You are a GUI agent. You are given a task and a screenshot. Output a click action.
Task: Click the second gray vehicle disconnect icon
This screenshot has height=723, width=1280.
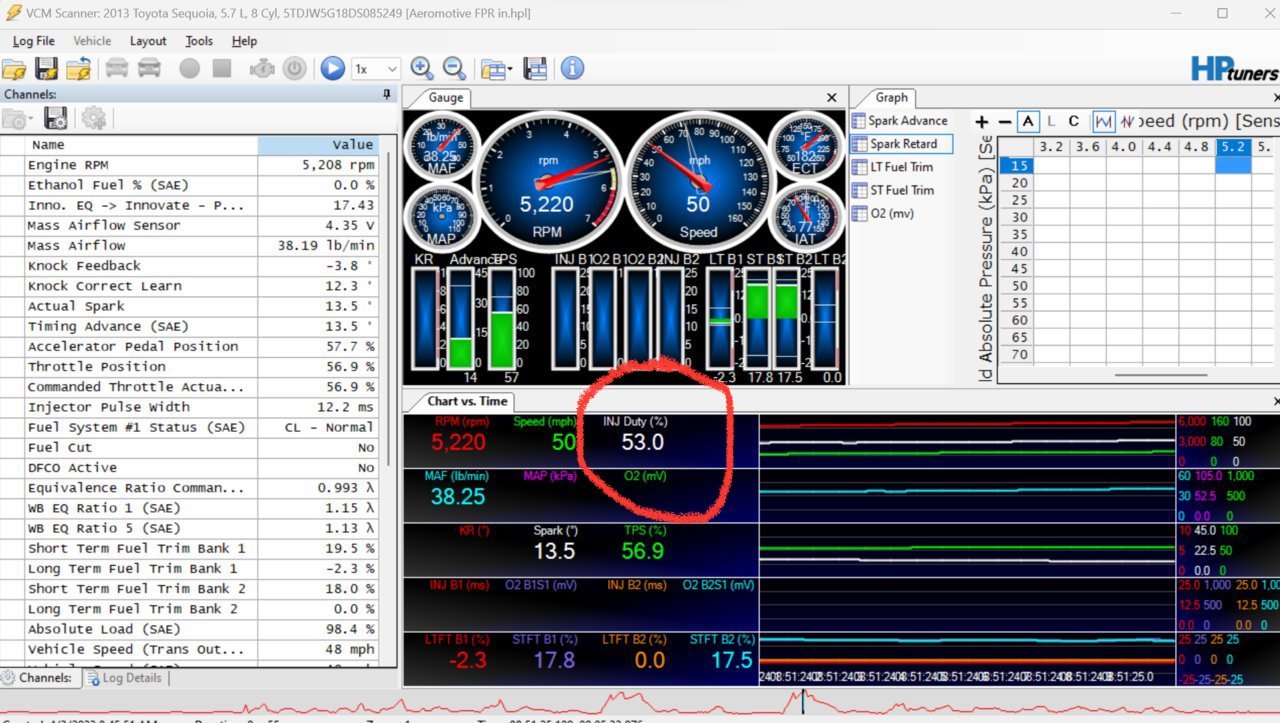click(x=149, y=69)
